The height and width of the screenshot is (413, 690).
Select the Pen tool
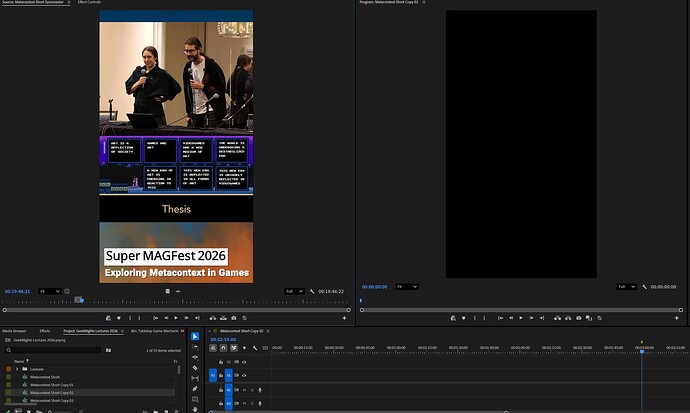[195, 389]
